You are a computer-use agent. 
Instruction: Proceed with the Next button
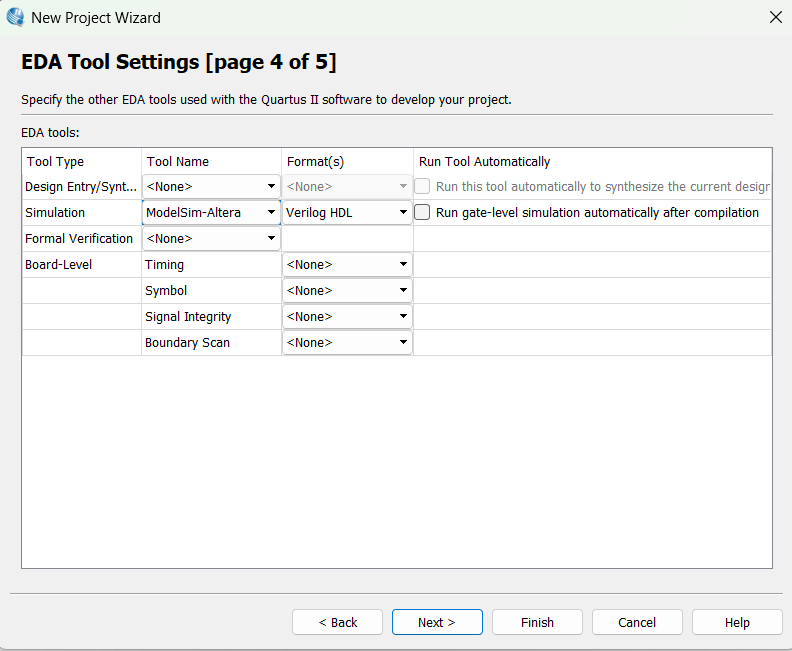(x=437, y=622)
